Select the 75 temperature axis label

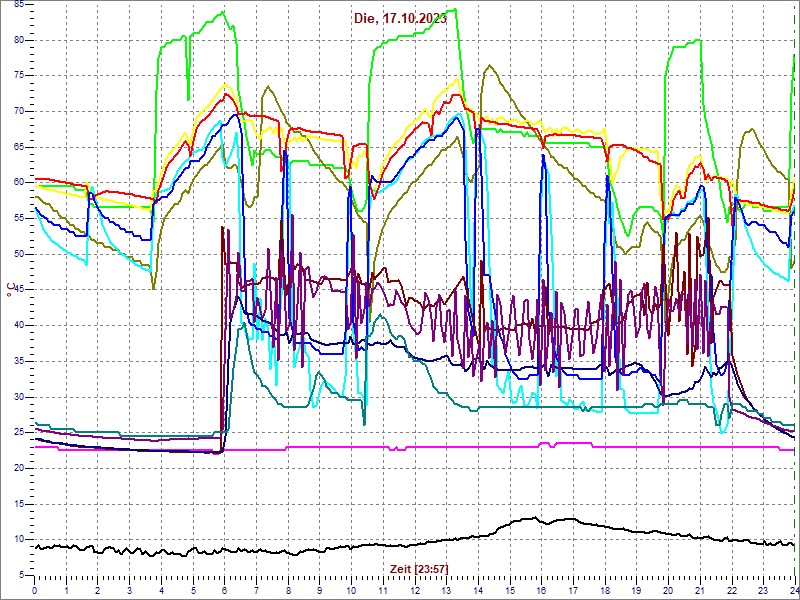tap(19, 76)
